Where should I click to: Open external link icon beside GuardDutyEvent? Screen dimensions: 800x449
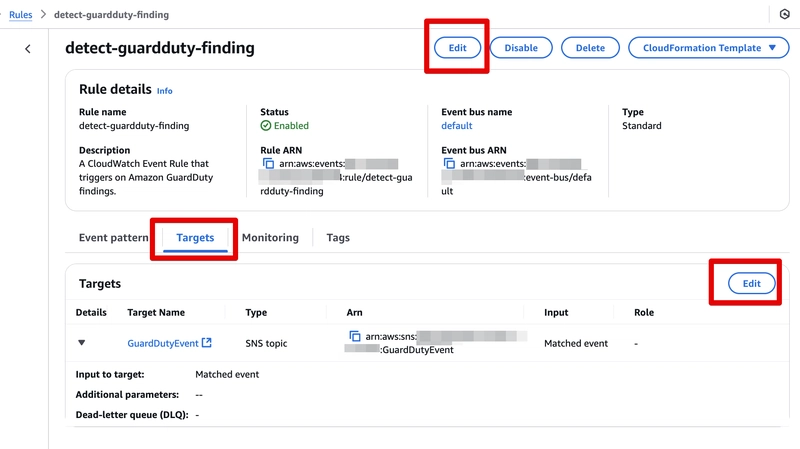[x=207, y=343]
